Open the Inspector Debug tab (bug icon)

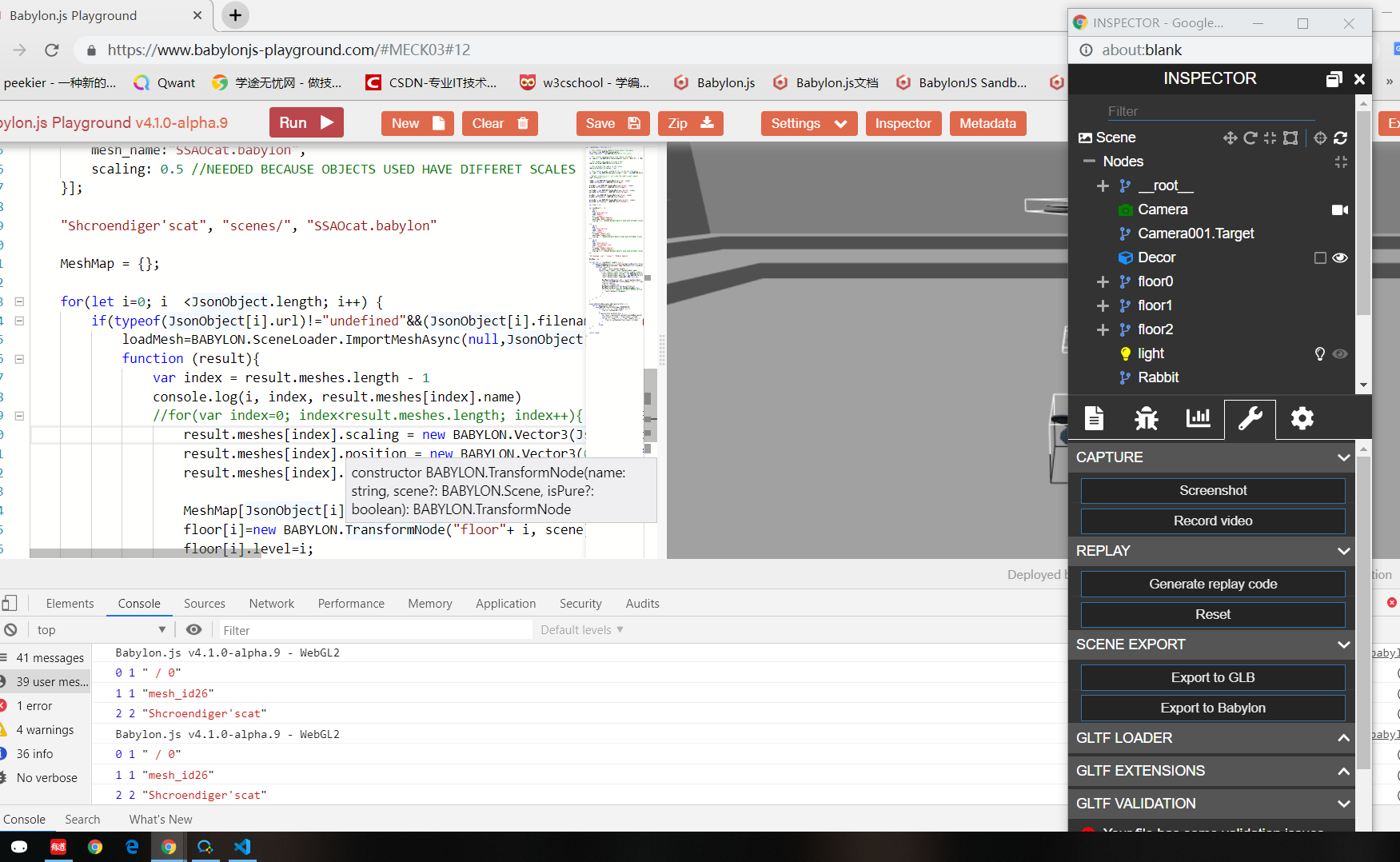coord(1146,418)
